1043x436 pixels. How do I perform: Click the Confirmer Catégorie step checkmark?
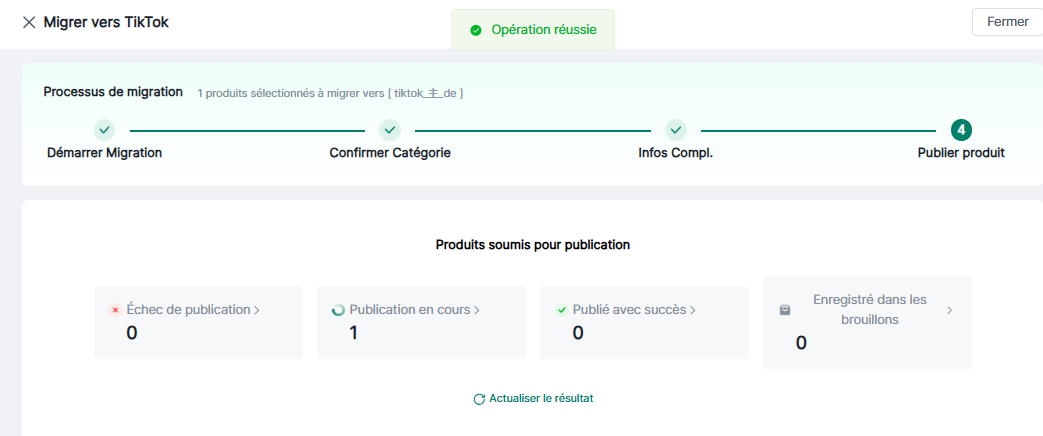click(x=390, y=130)
